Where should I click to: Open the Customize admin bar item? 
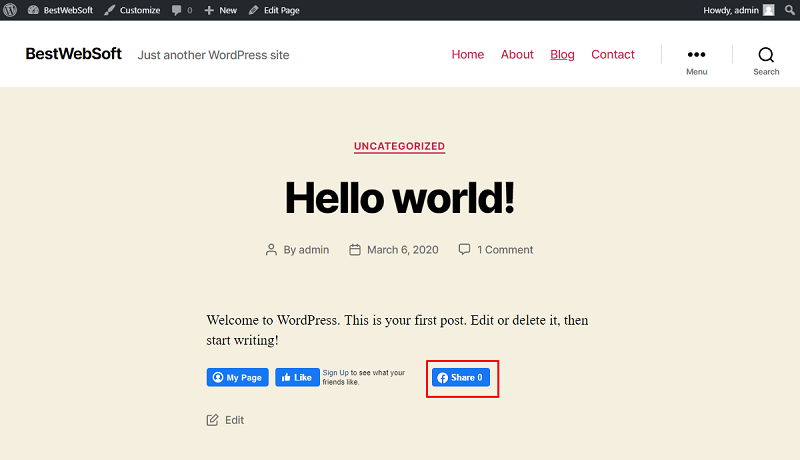coord(132,10)
